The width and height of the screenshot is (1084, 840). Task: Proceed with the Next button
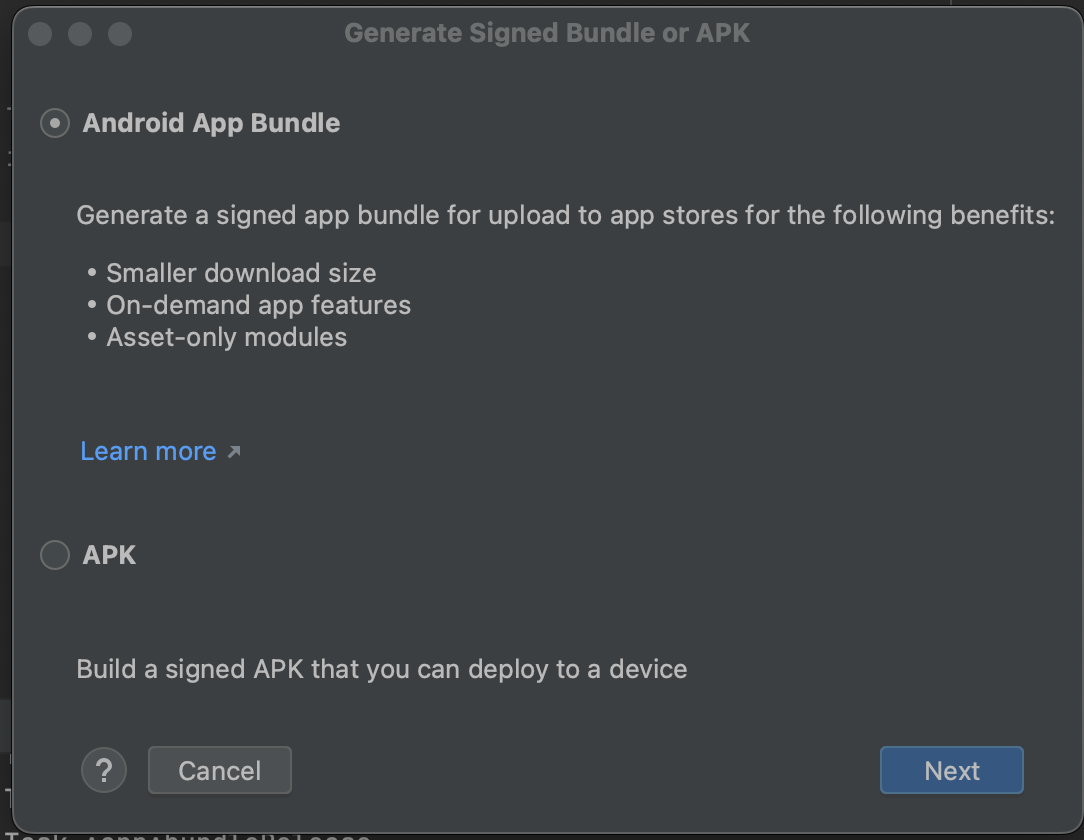951,770
